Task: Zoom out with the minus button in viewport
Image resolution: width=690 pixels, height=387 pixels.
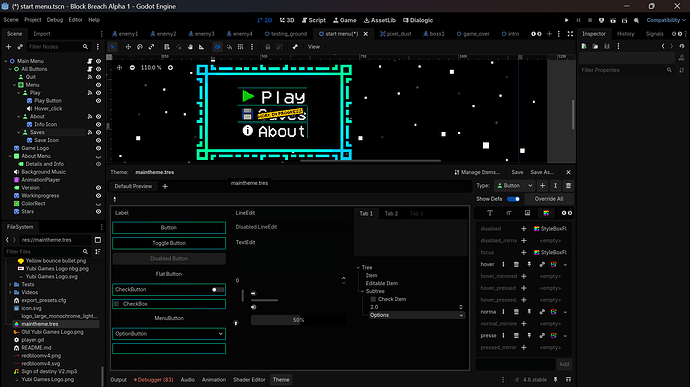Action: pos(132,68)
